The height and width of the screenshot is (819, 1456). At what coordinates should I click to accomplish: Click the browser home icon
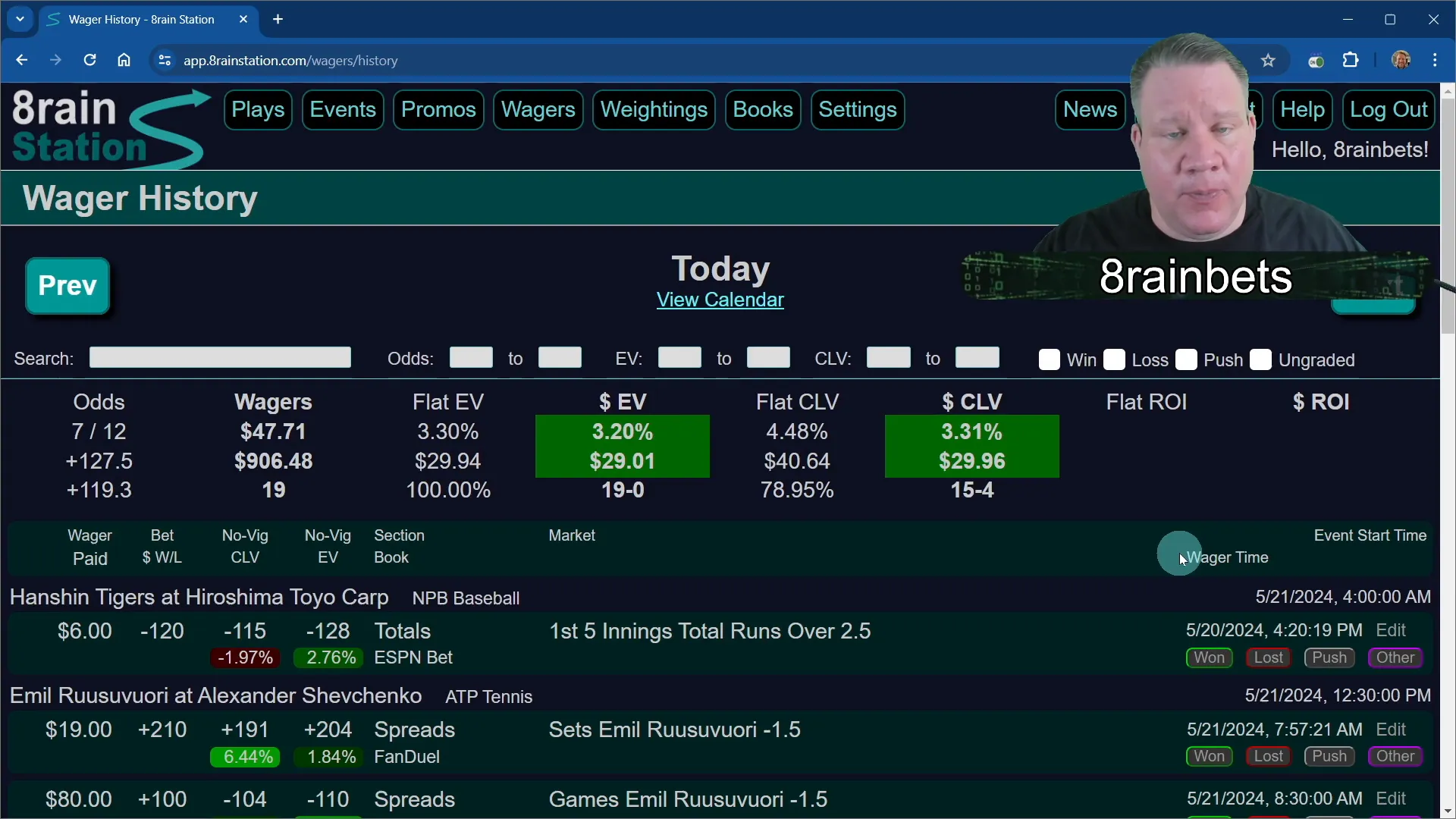pyautogui.click(x=124, y=61)
